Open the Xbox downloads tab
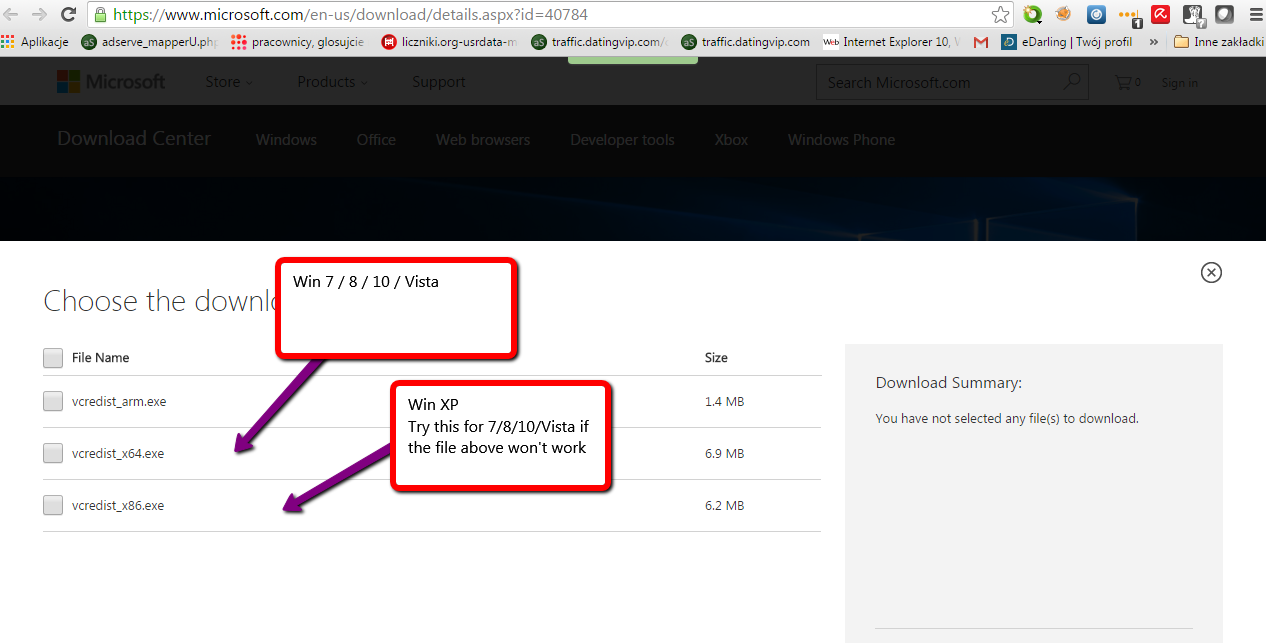This screenshot has height=643, width=1266. 731,140
